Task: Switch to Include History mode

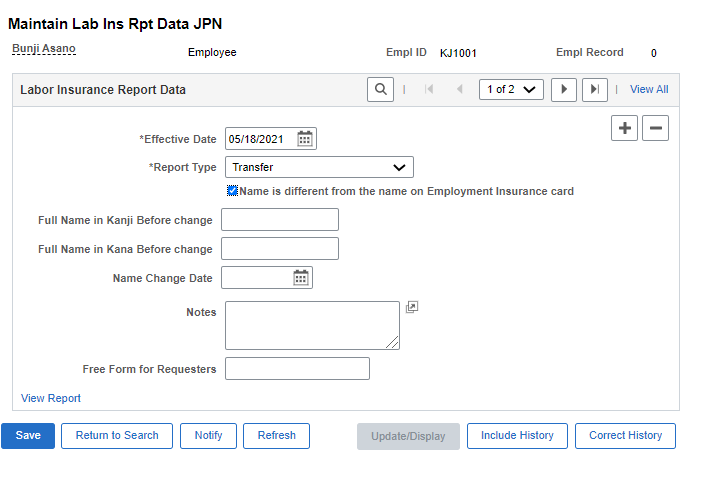Action: (x=517, y=436)
